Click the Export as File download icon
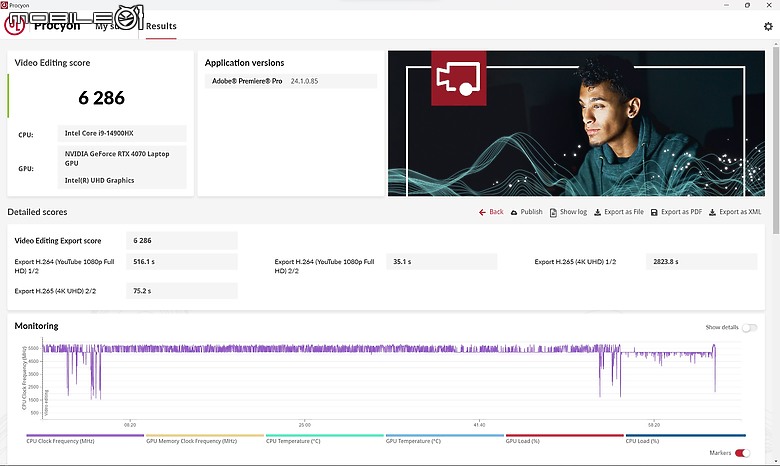 pos(597,212)
